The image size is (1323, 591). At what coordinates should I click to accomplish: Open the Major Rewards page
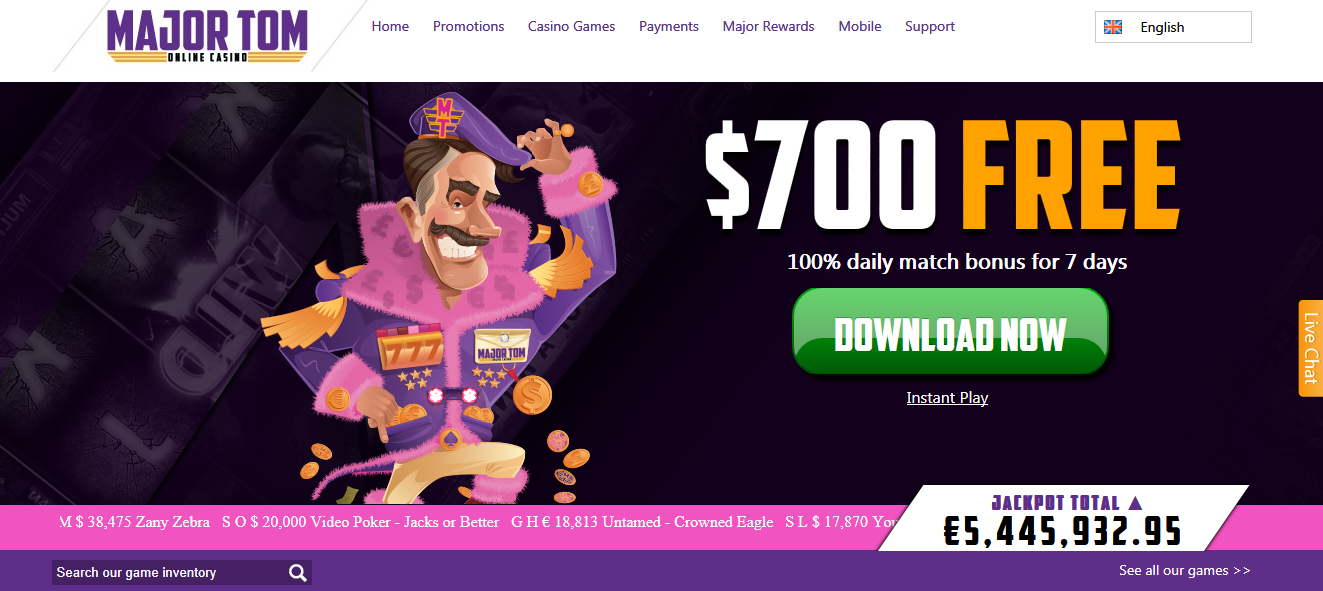768,27
